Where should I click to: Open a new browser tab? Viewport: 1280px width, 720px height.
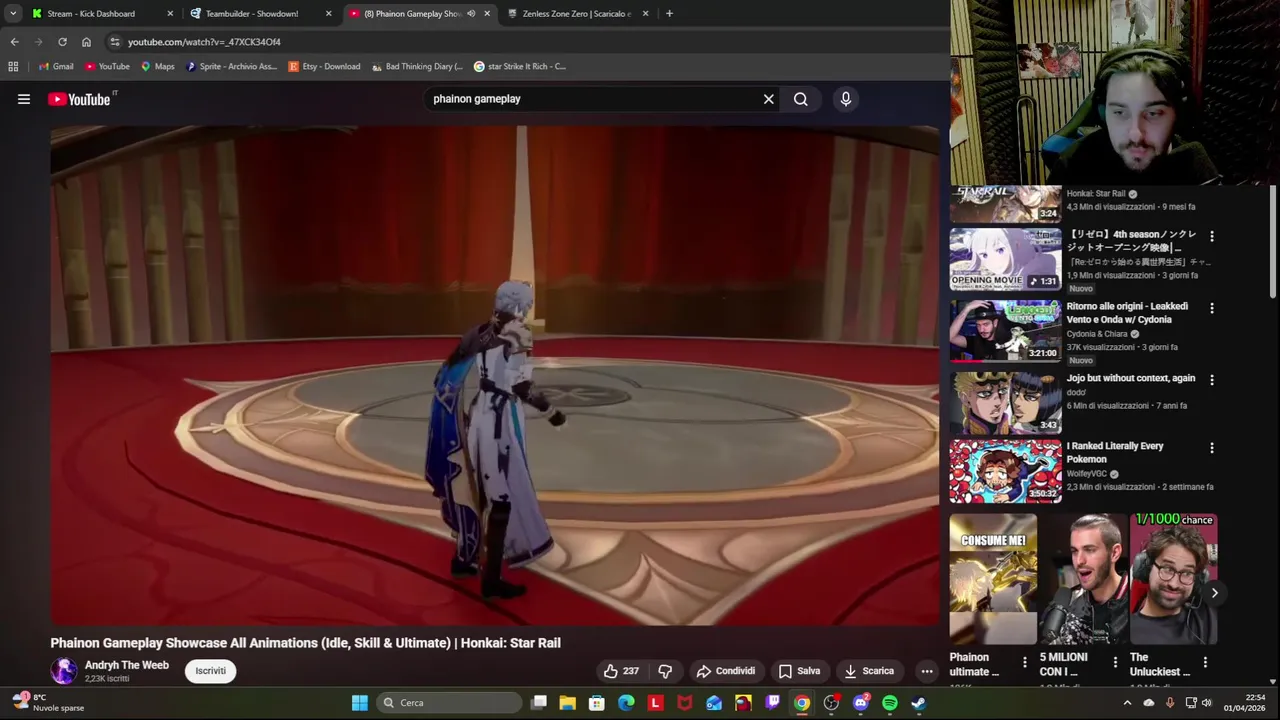[x=669, y=14]
